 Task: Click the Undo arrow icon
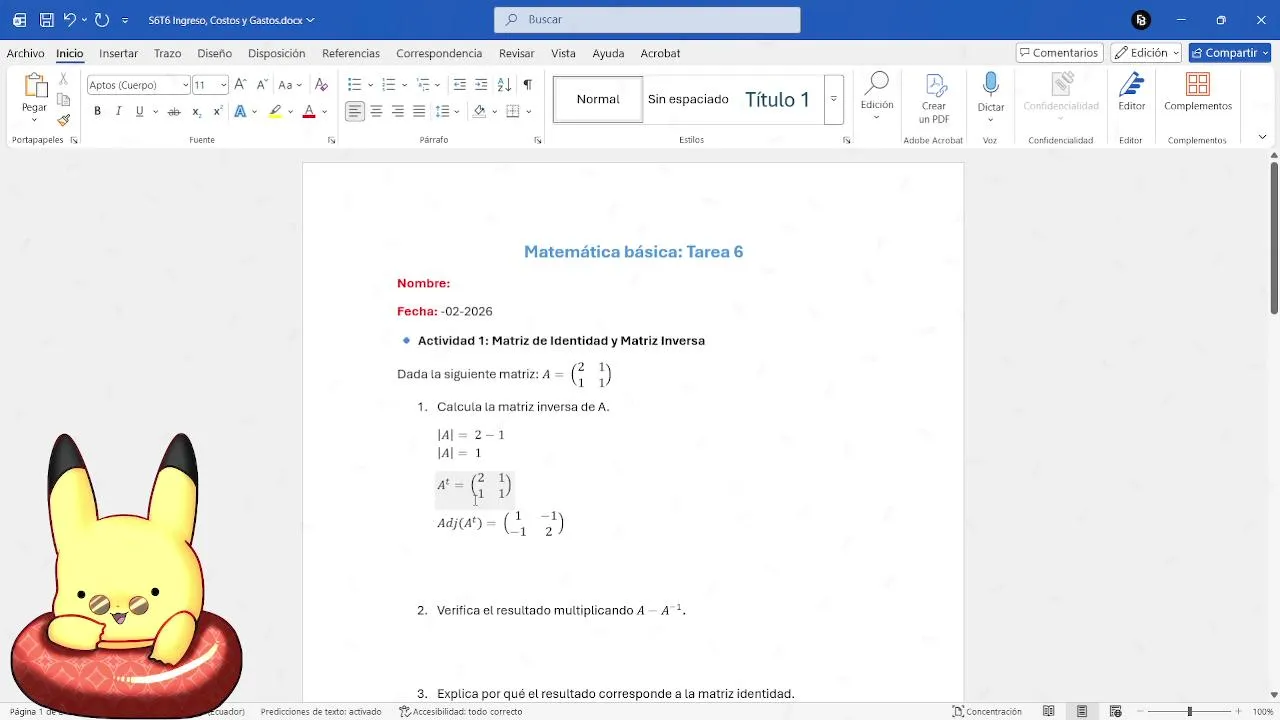69,20
